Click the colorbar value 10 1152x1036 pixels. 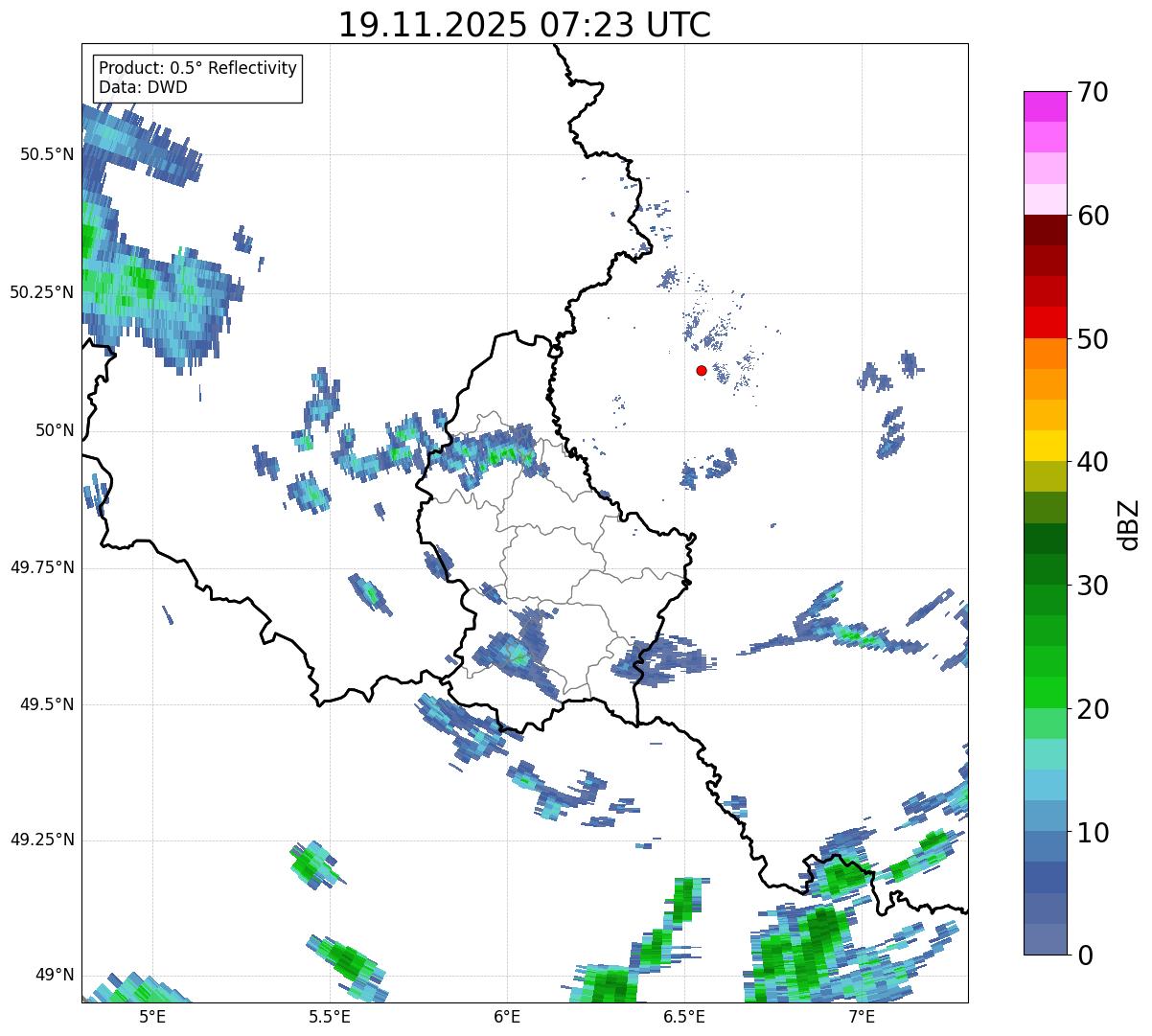(1092, 833)
